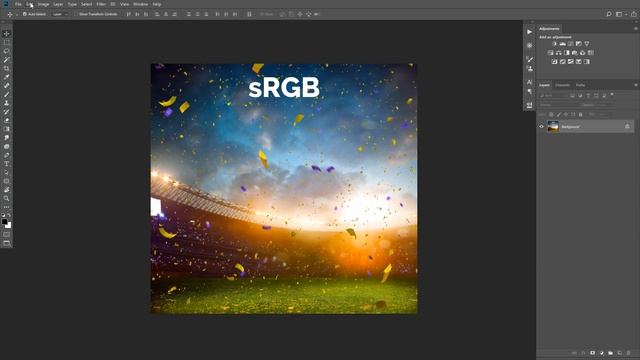Viewport: 640px width, 360px height.
Task: Select the History Brush tool
Action: coord(7,111)
